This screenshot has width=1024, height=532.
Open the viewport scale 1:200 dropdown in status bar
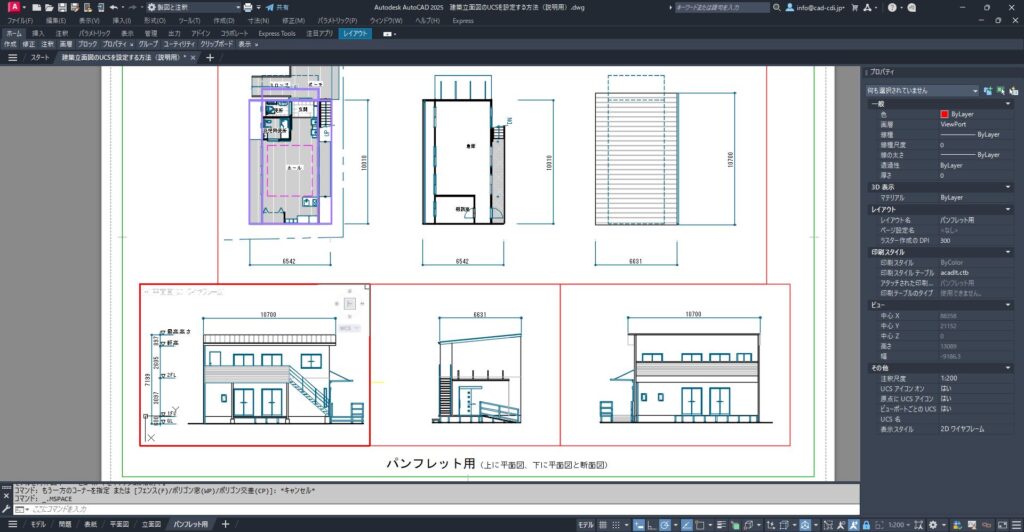click(x=899, y=525)
